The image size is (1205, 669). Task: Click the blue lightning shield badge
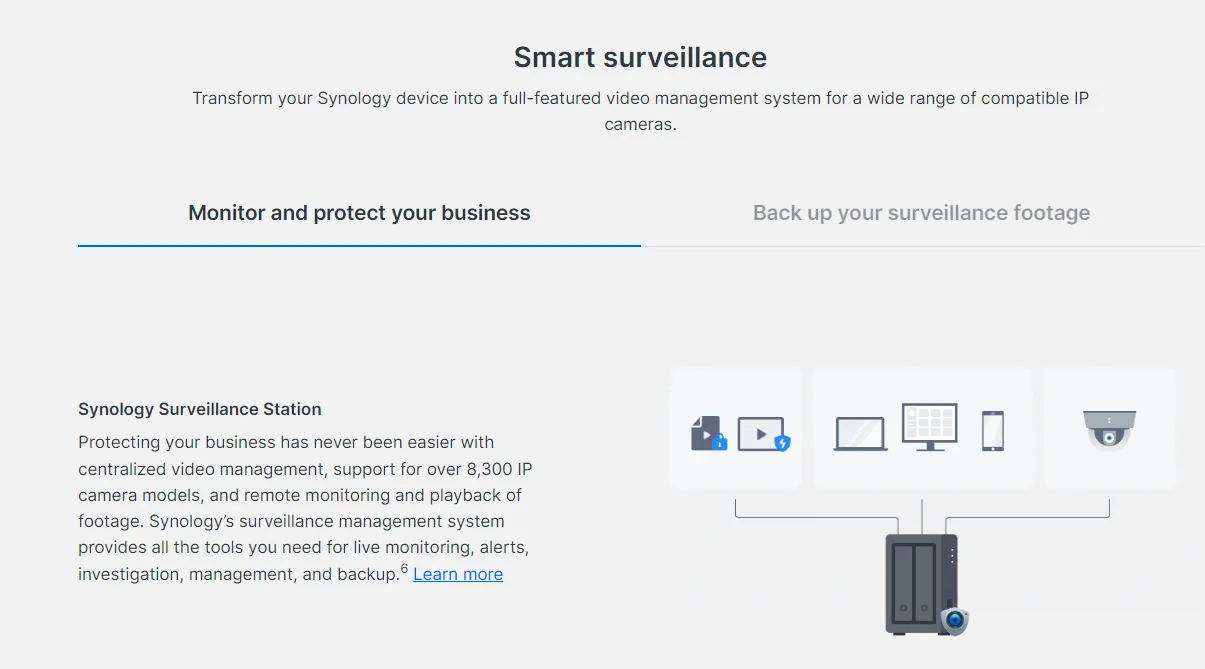(782, 443)
